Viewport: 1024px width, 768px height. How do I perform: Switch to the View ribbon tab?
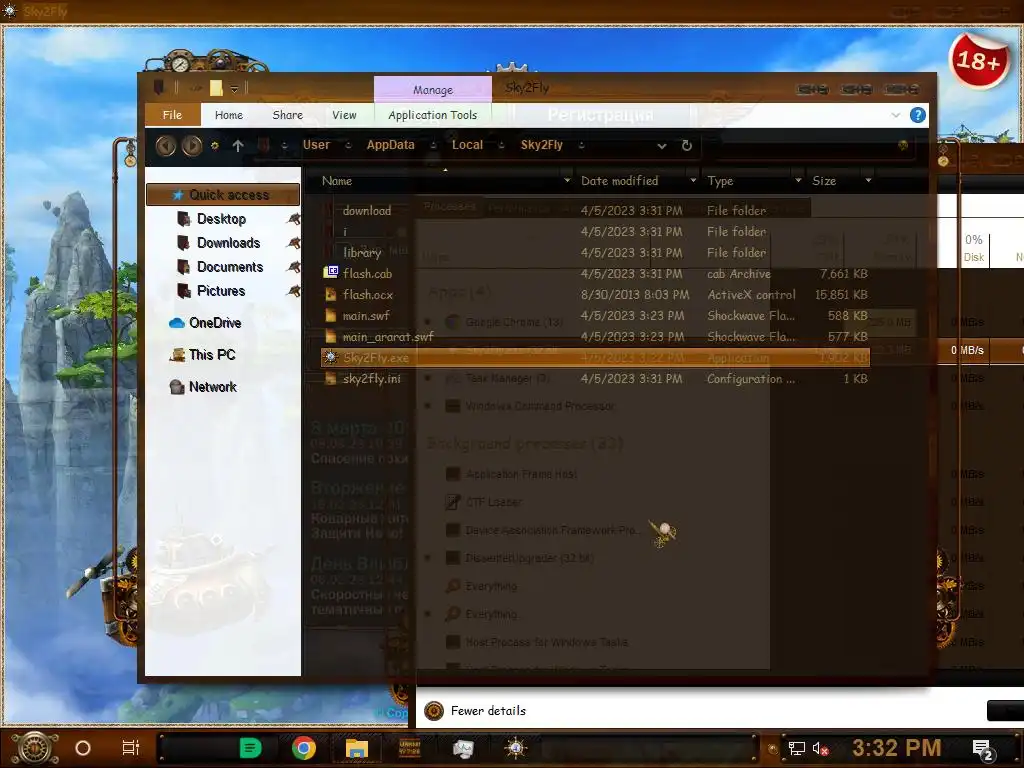344,115
